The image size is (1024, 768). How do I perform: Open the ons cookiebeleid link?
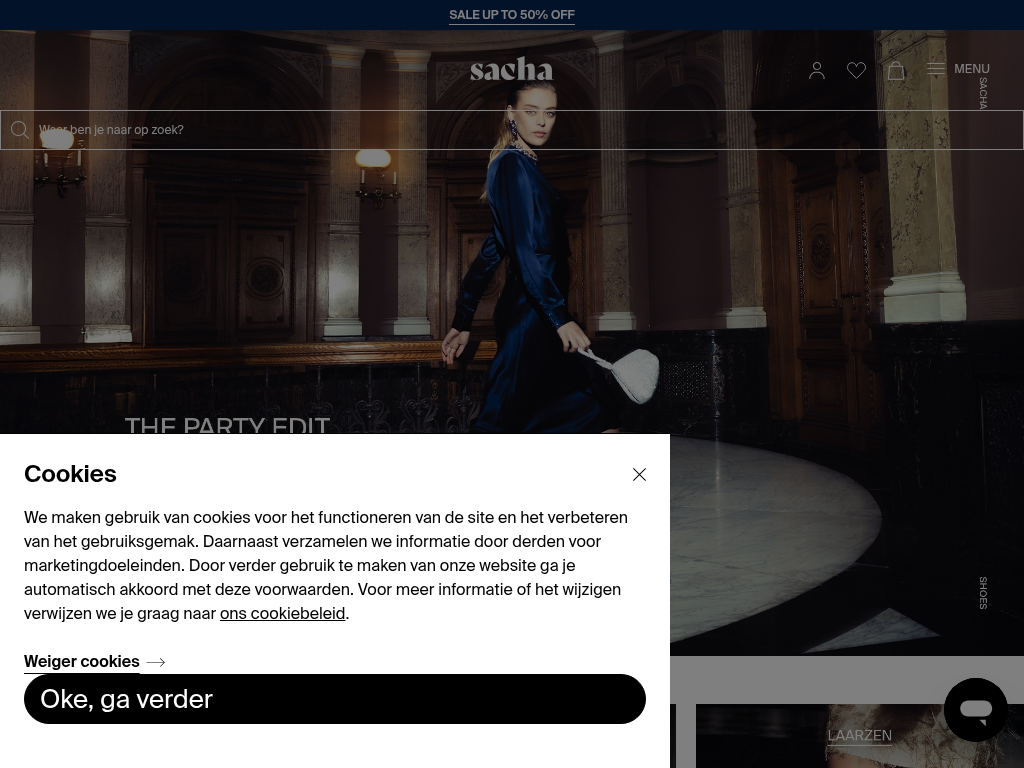282,613
